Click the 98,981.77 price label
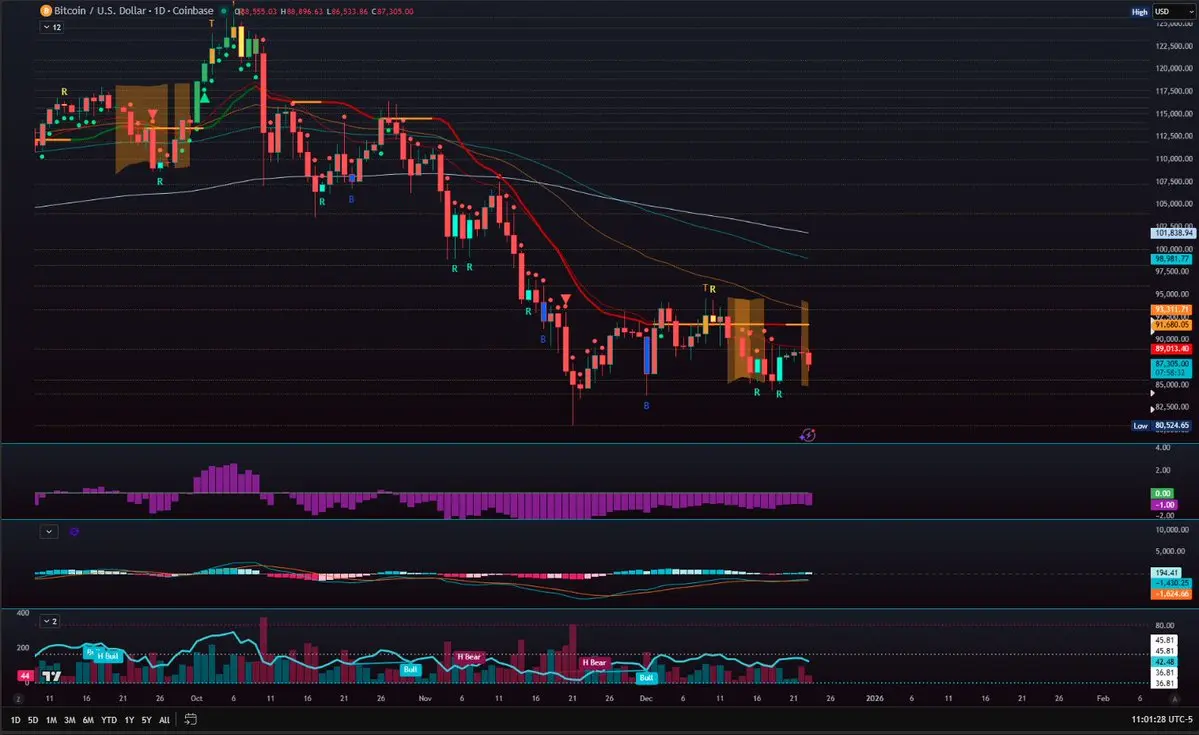 click(1172, 259)
